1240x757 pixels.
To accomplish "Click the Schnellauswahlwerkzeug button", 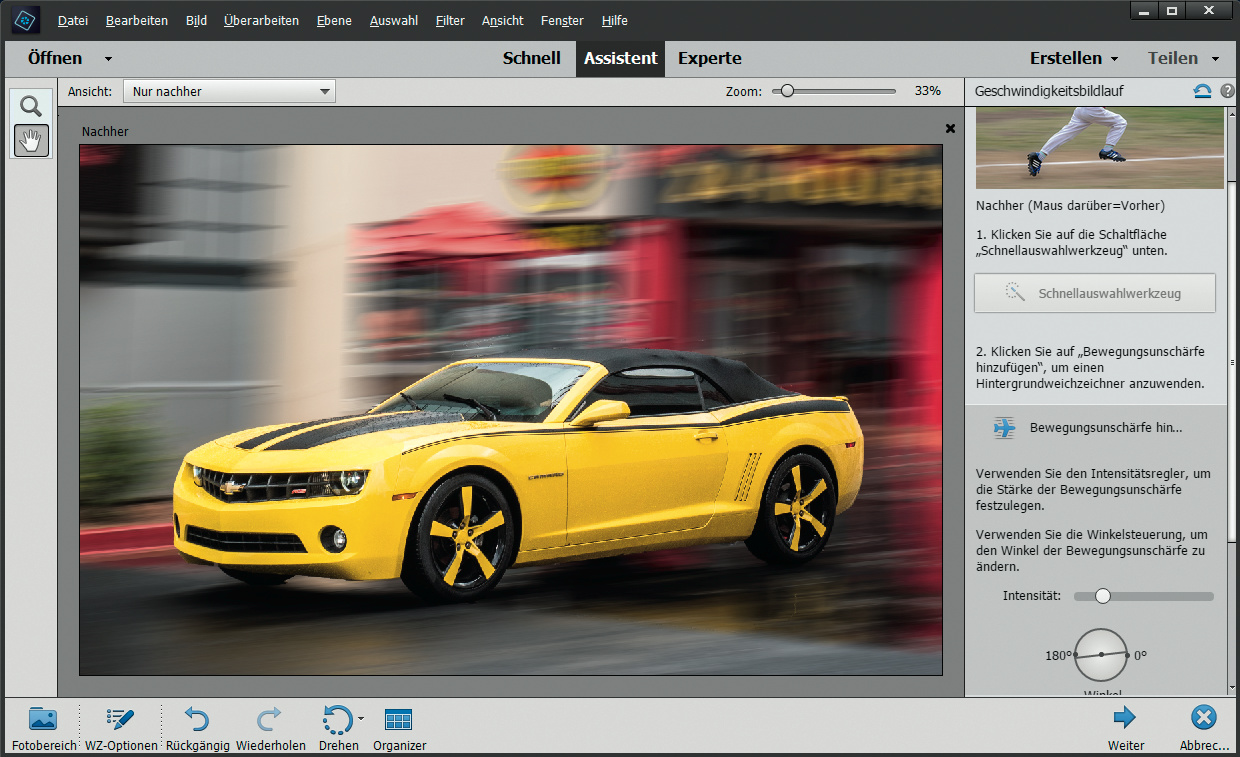I will [x=1094, y=294].
